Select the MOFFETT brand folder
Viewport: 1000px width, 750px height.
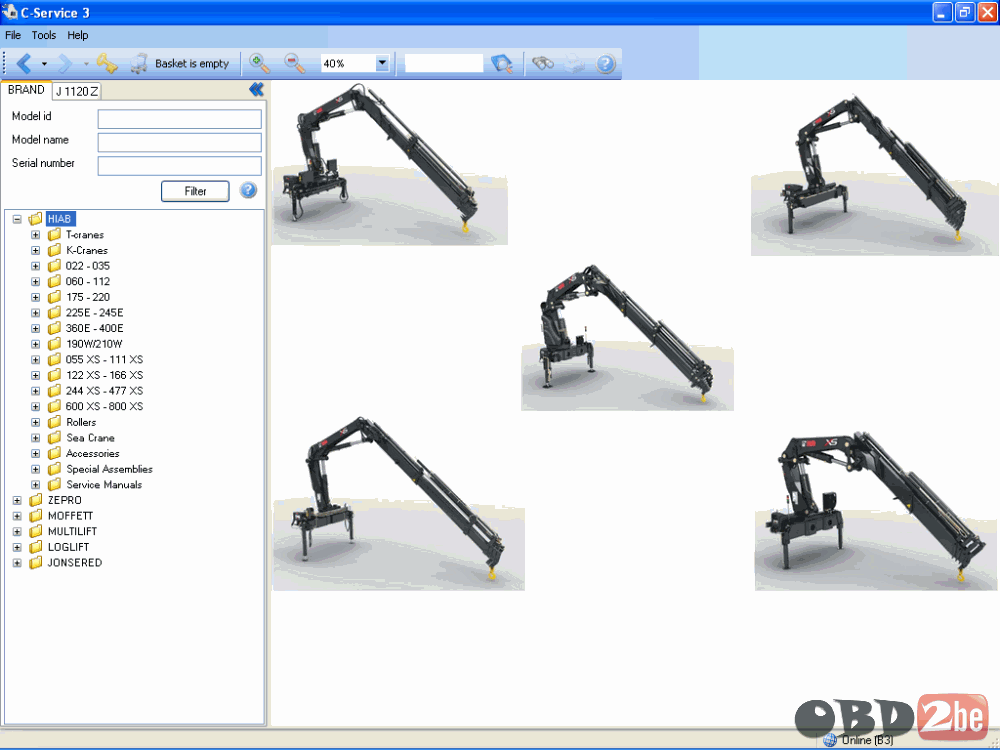point(70,516)
